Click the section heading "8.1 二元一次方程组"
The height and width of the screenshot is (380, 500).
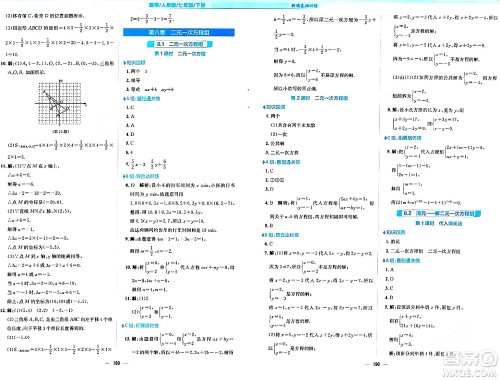point(180,44)
